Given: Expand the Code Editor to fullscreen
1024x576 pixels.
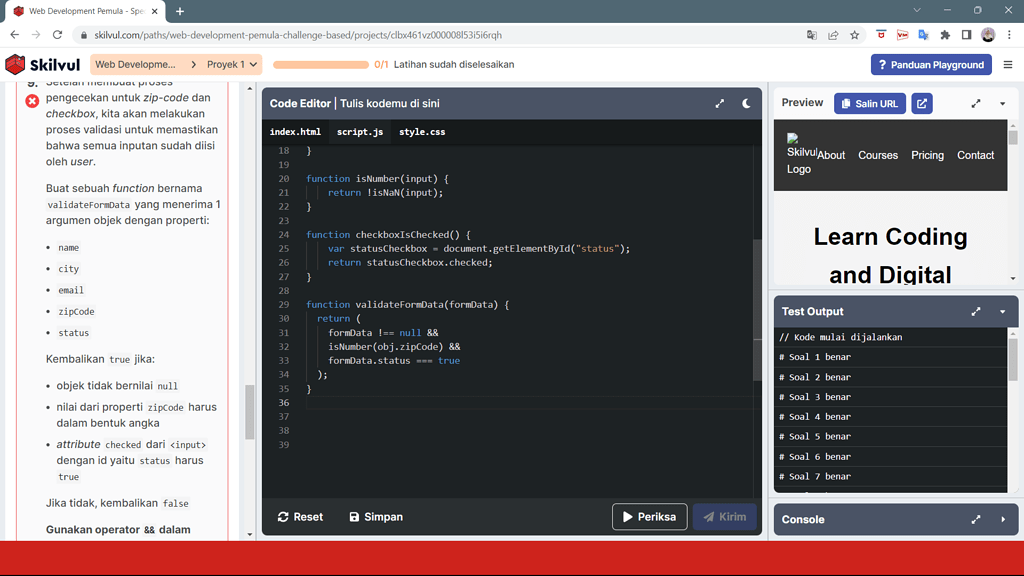Looking at the screenshot, I should 719,103.
